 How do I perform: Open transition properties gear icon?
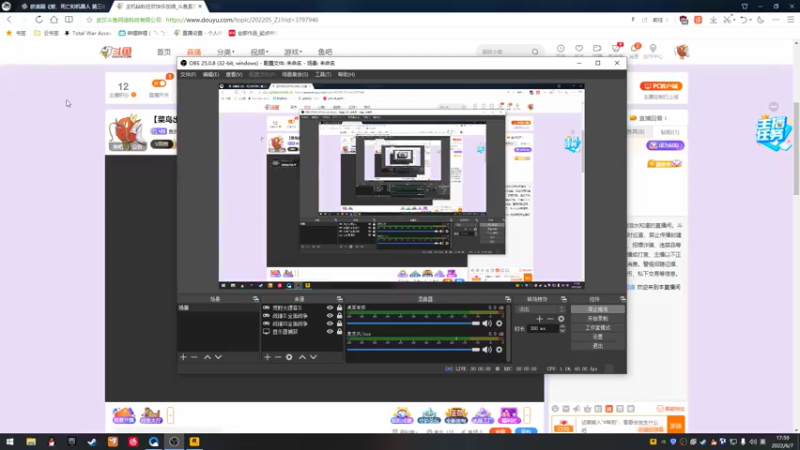coord(561,319)
